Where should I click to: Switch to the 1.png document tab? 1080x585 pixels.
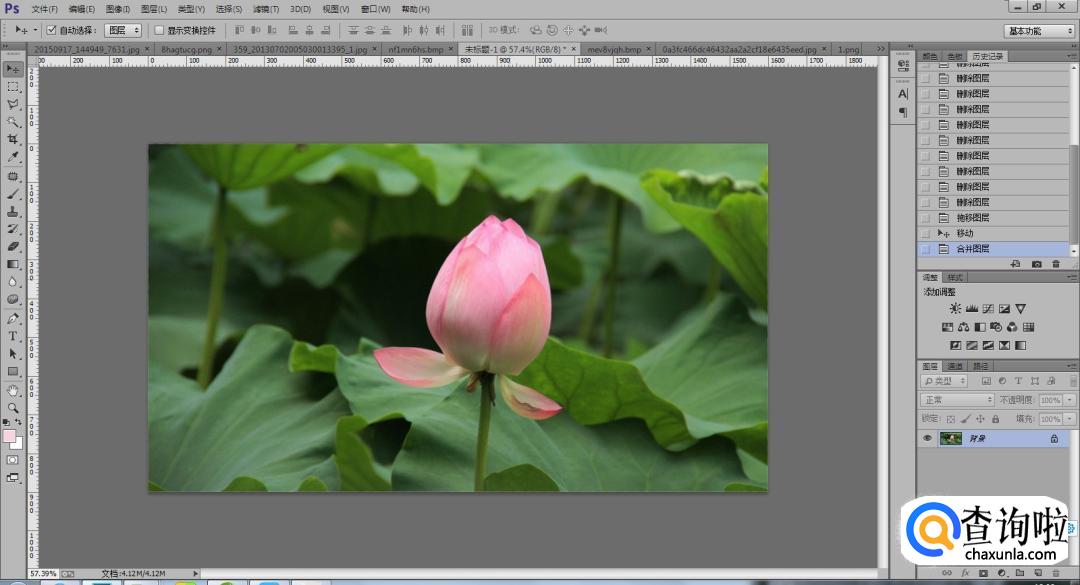tap(848, 48)
